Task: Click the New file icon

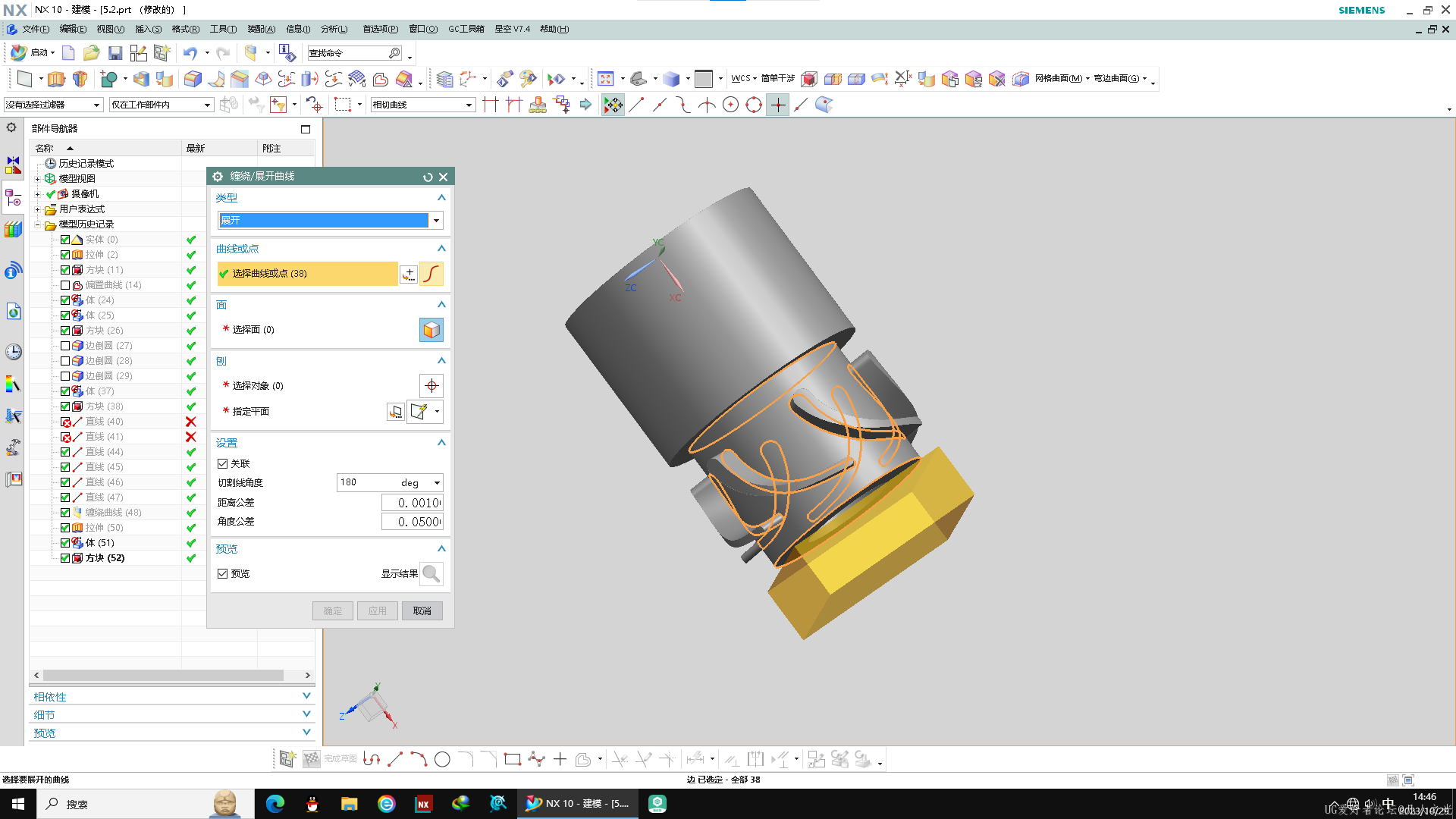Action: (68, 53)
